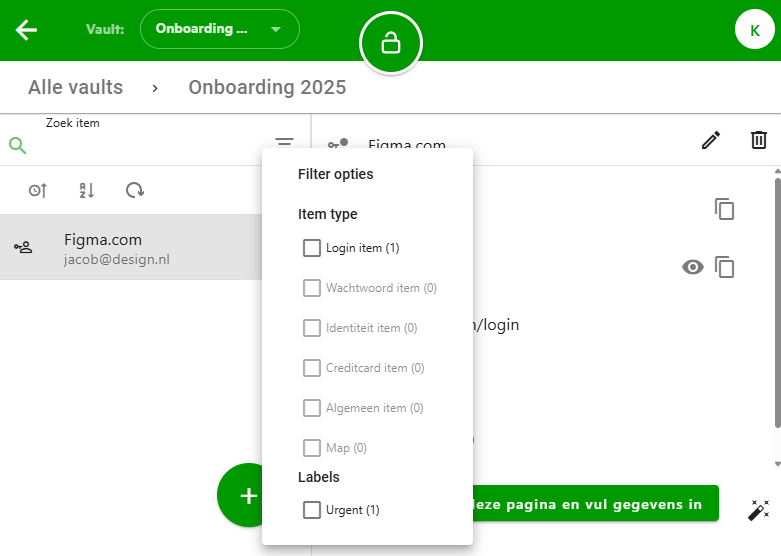
Task: Copy the password using the lower copy icon
Action: click(724, 267)
